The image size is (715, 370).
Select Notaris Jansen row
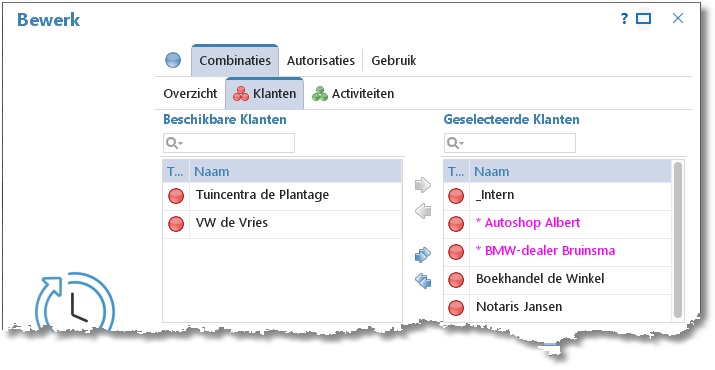click(557, 307)
